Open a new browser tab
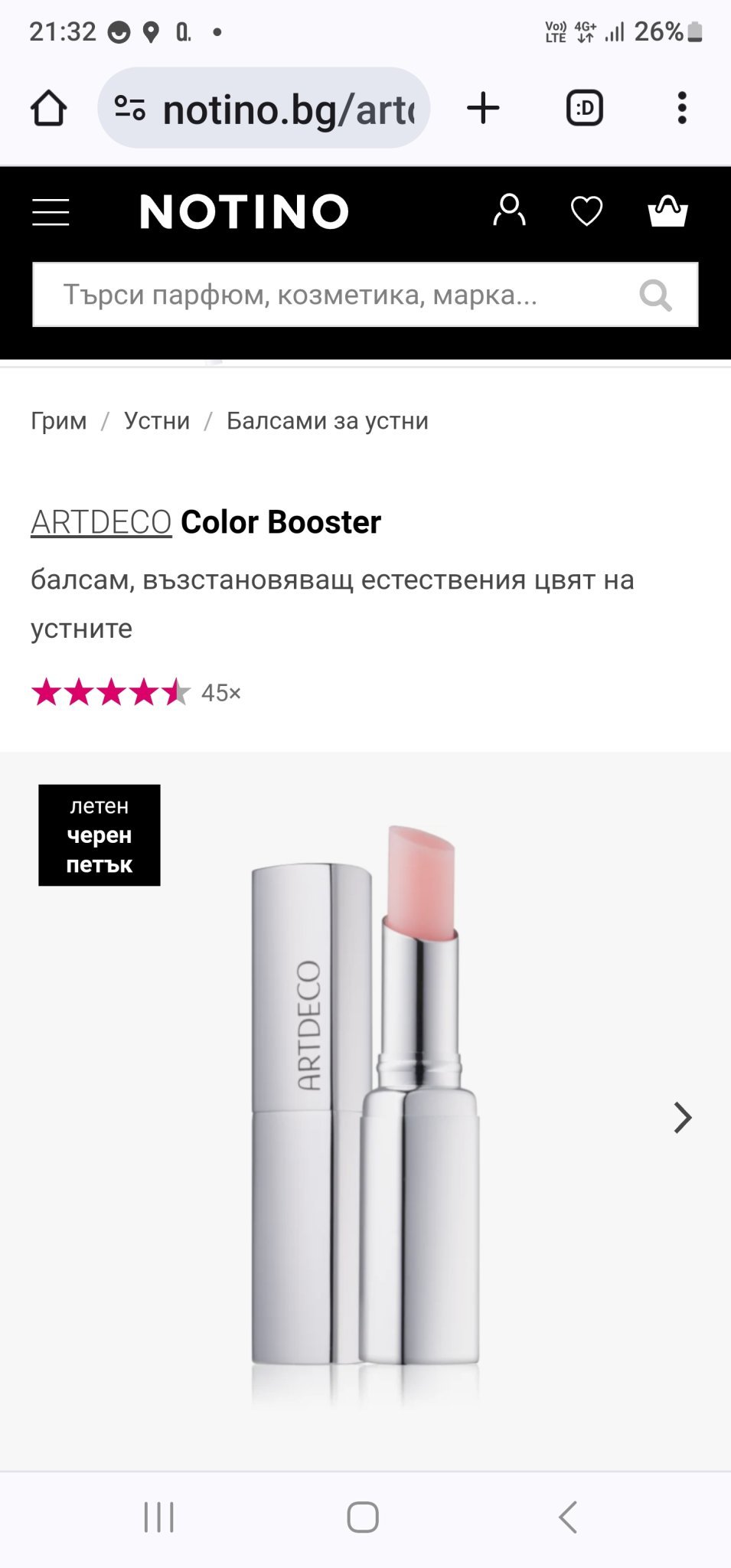 (483, 108)
